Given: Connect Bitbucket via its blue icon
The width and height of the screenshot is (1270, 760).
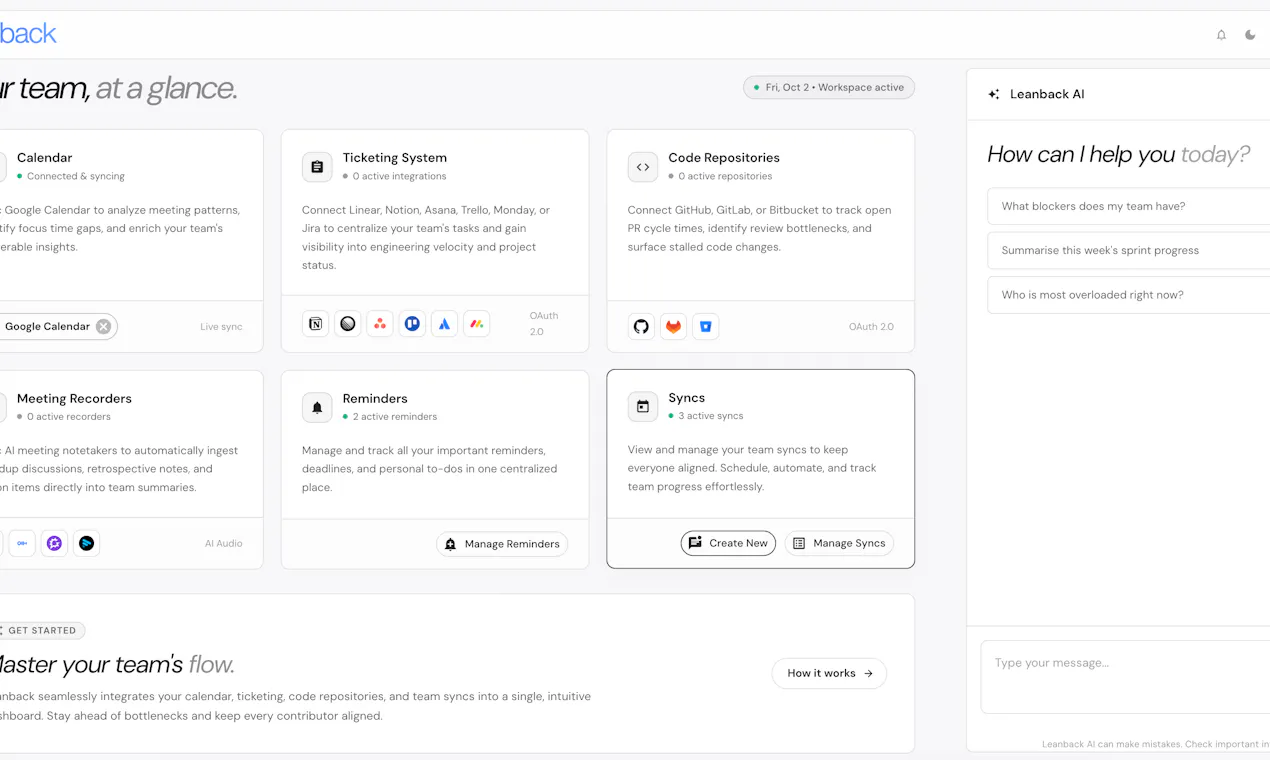Looking at the screenshot, I should pyautogui.click(x=706, y=327).
